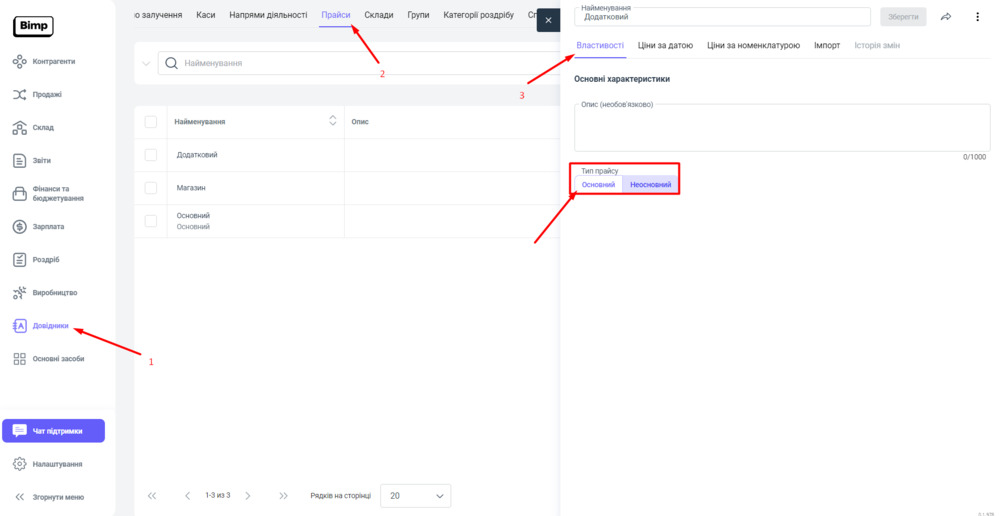Select all rows with header checkbox

pos(151,122)
